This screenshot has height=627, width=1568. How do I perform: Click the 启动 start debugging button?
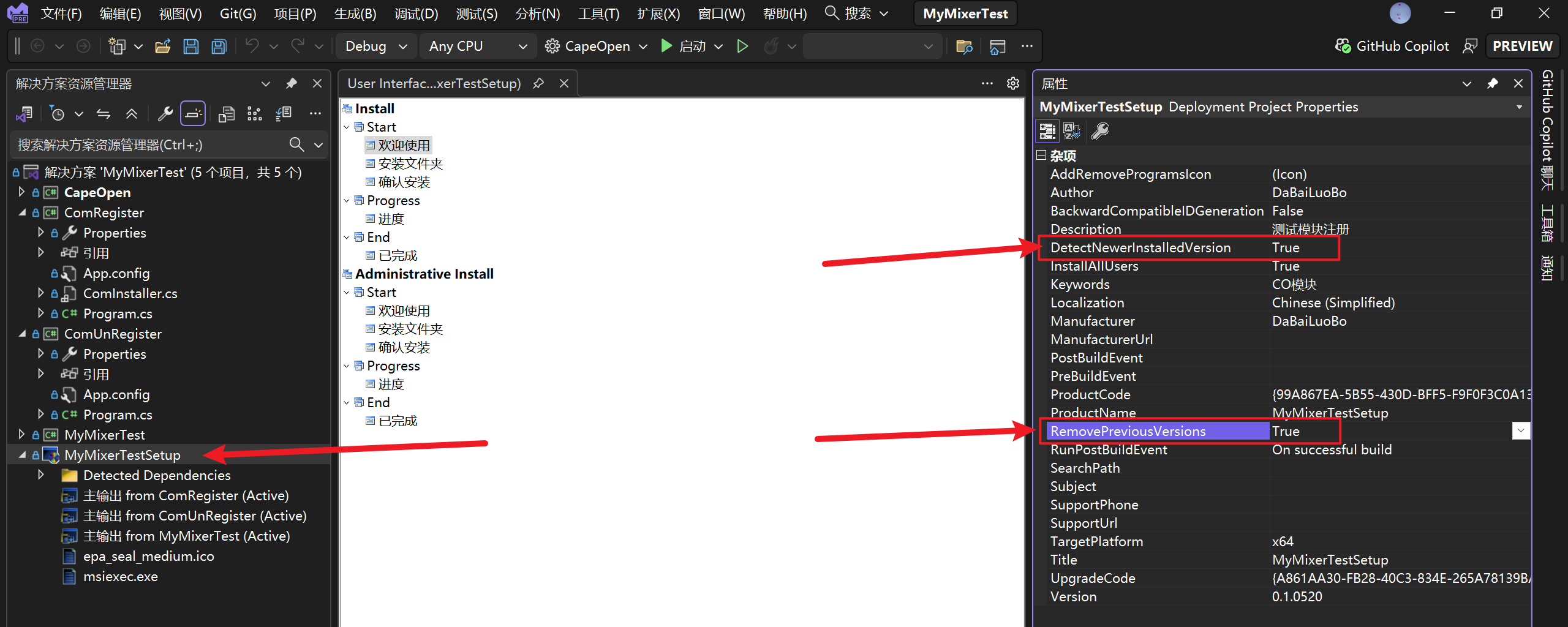tap(684, 46)
